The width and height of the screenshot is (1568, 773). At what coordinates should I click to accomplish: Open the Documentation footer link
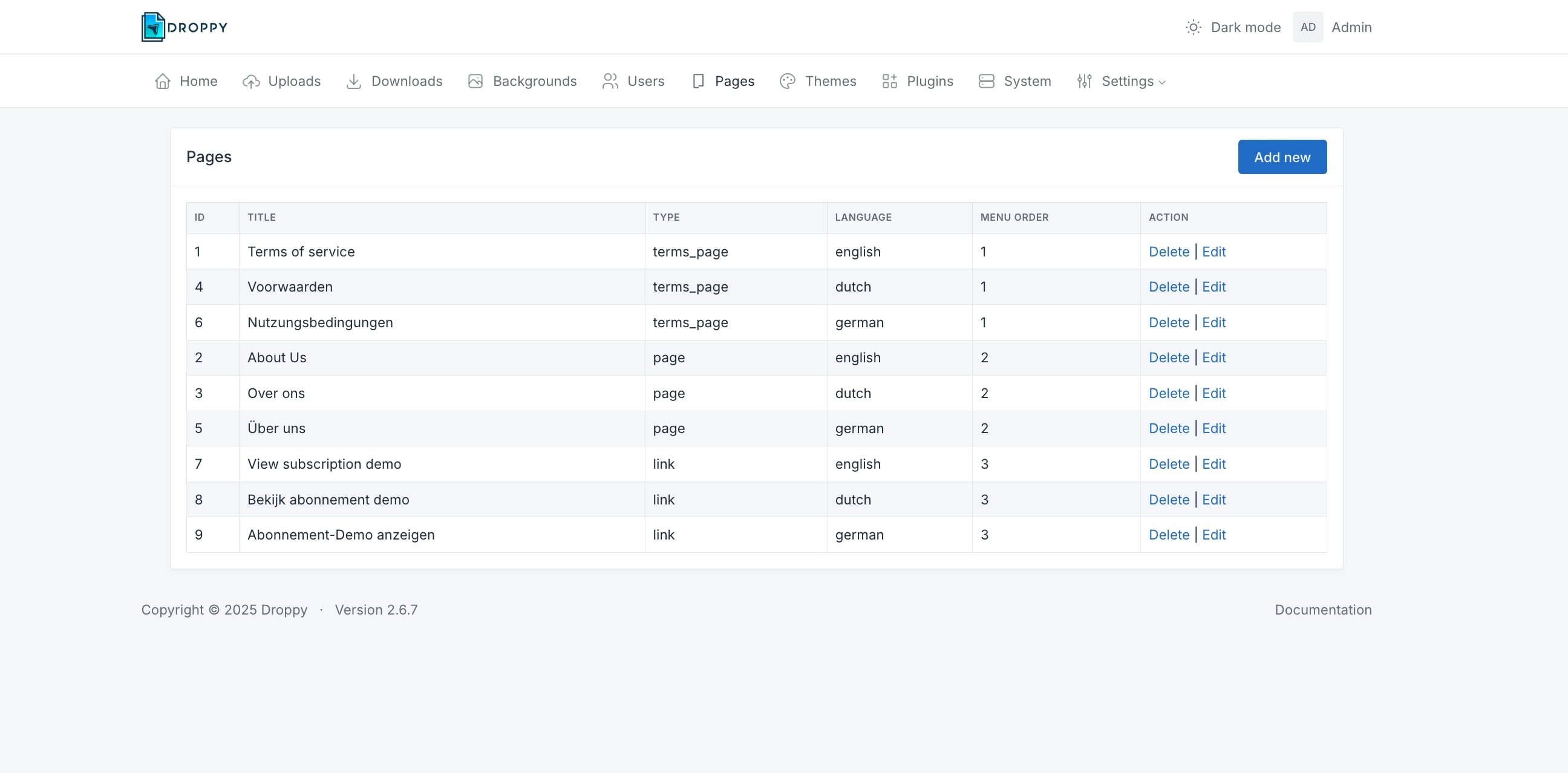tap(1322, 609)
